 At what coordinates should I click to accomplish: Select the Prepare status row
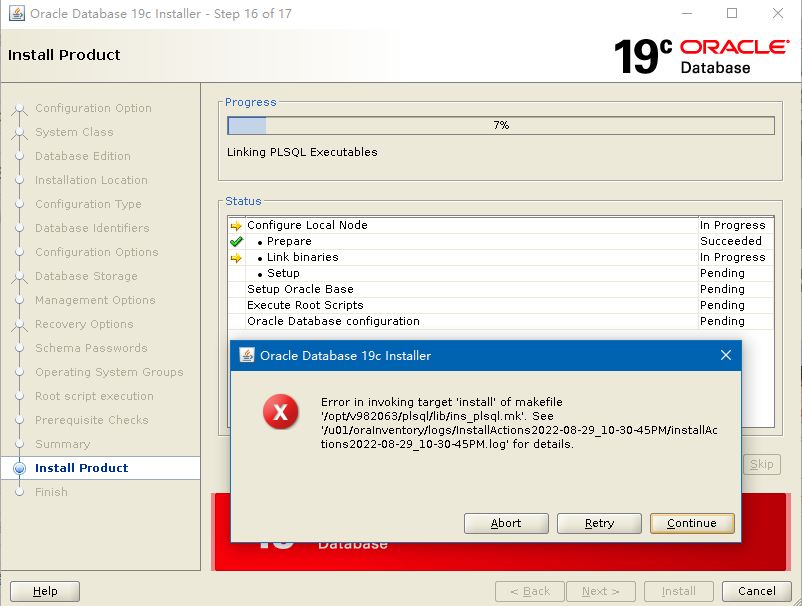pyautogui.click(x=501, y=241)
